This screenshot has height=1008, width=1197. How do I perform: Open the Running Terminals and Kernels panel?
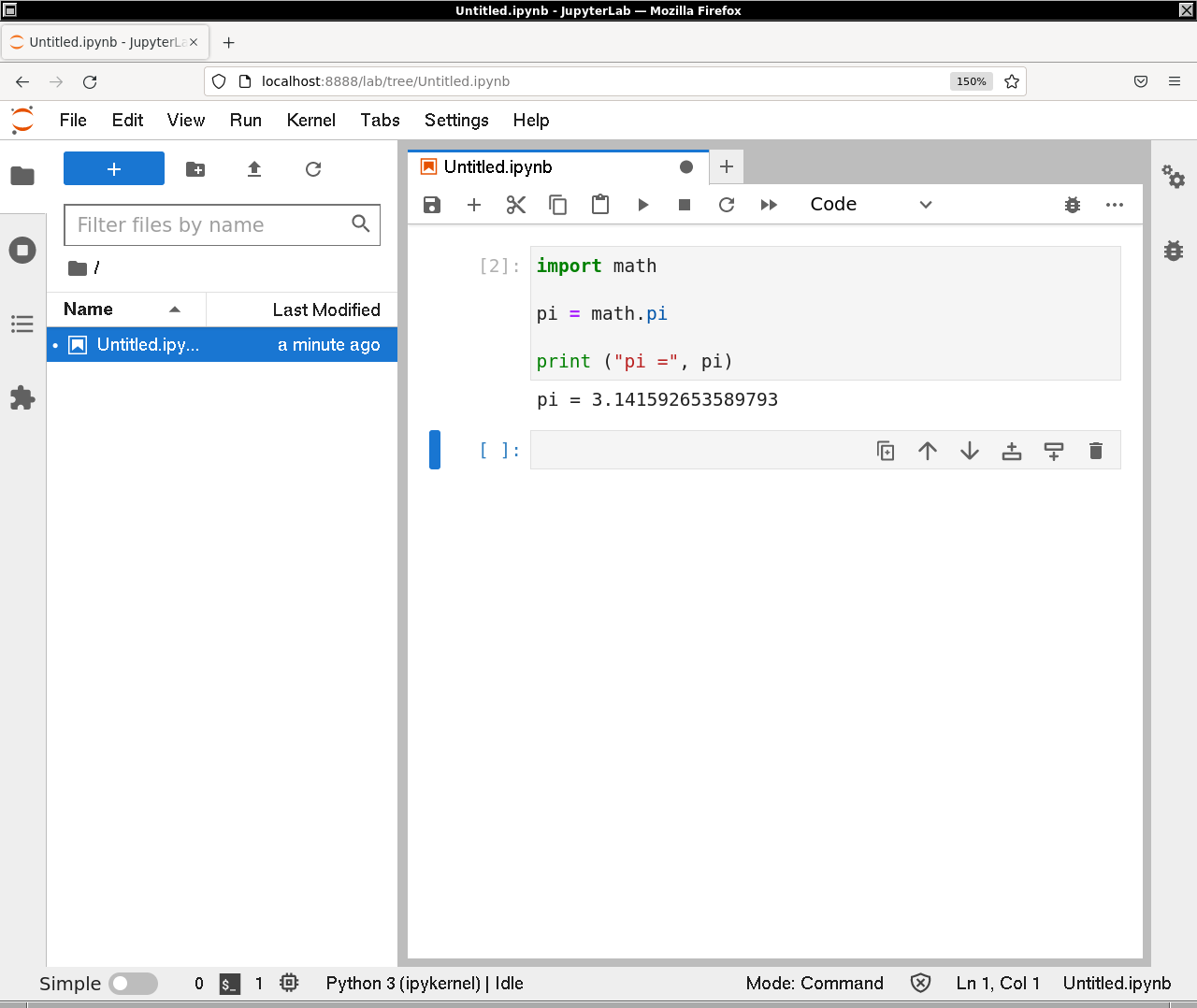tap(22, 251)
